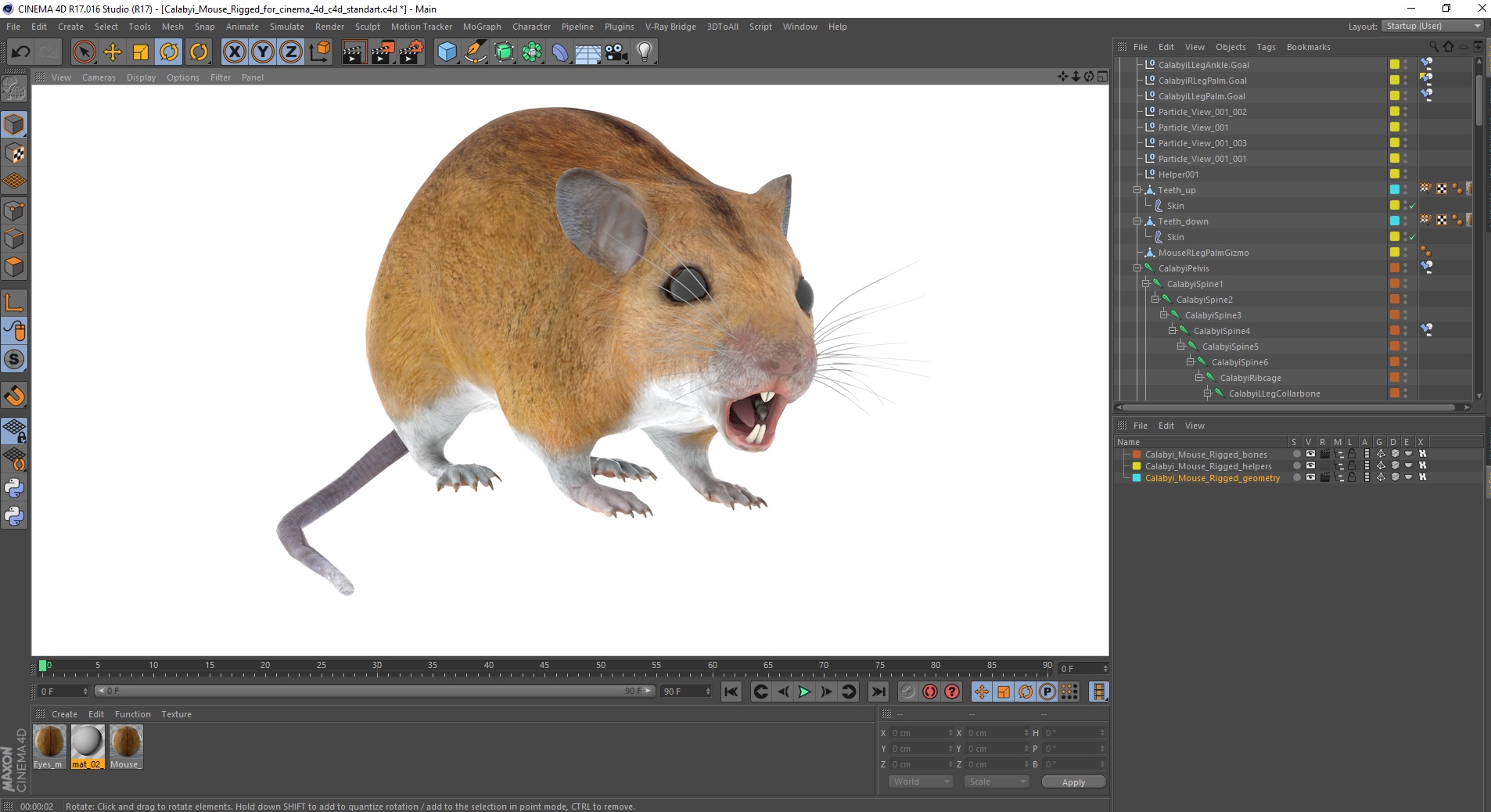Screen dimensions: 1491x812
Task: Open the deformer bend icon
Action: (561, 52)
